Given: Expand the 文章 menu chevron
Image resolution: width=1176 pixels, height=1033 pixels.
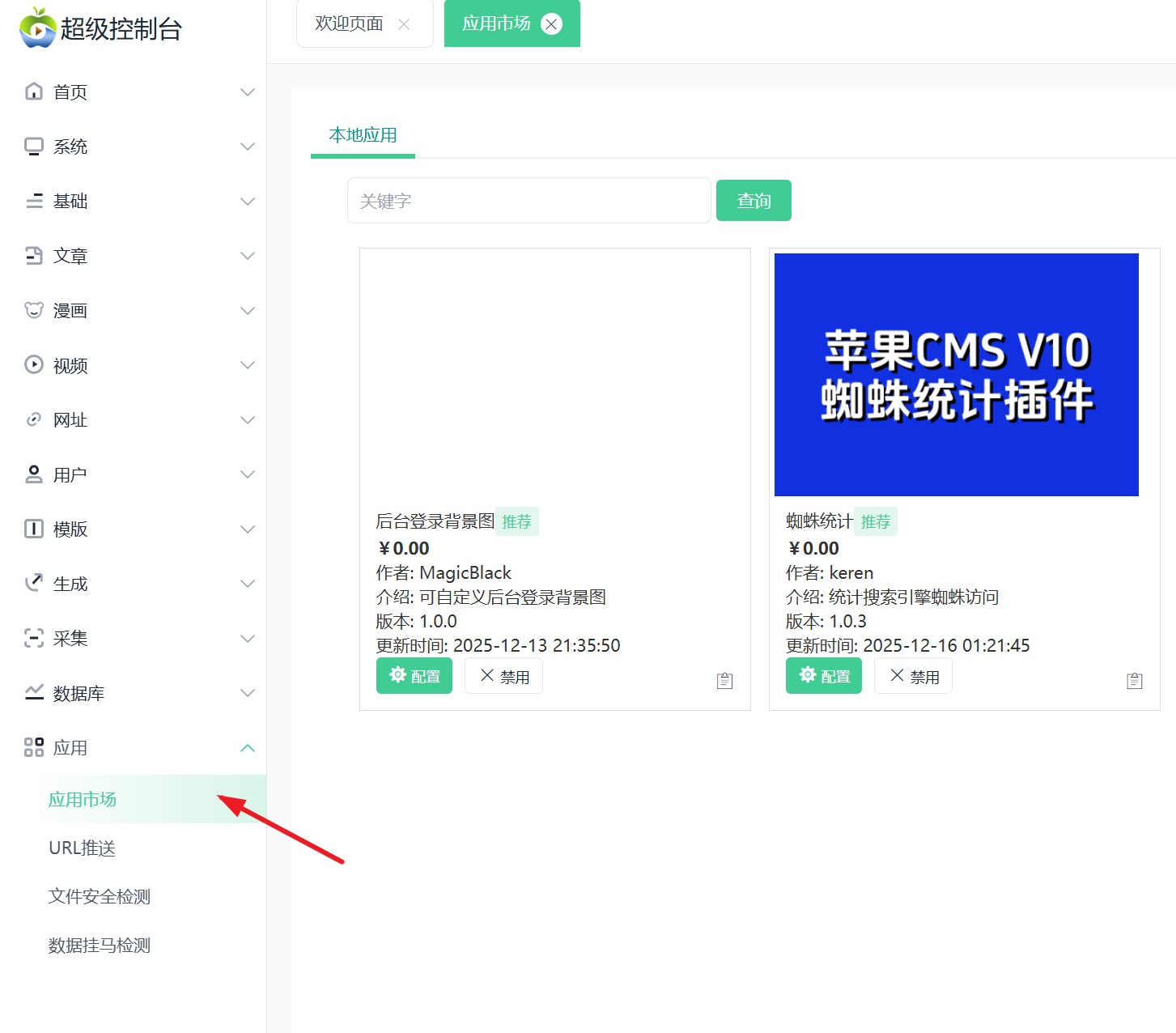Looking at the screenshot, I should (x=248, y=256).
